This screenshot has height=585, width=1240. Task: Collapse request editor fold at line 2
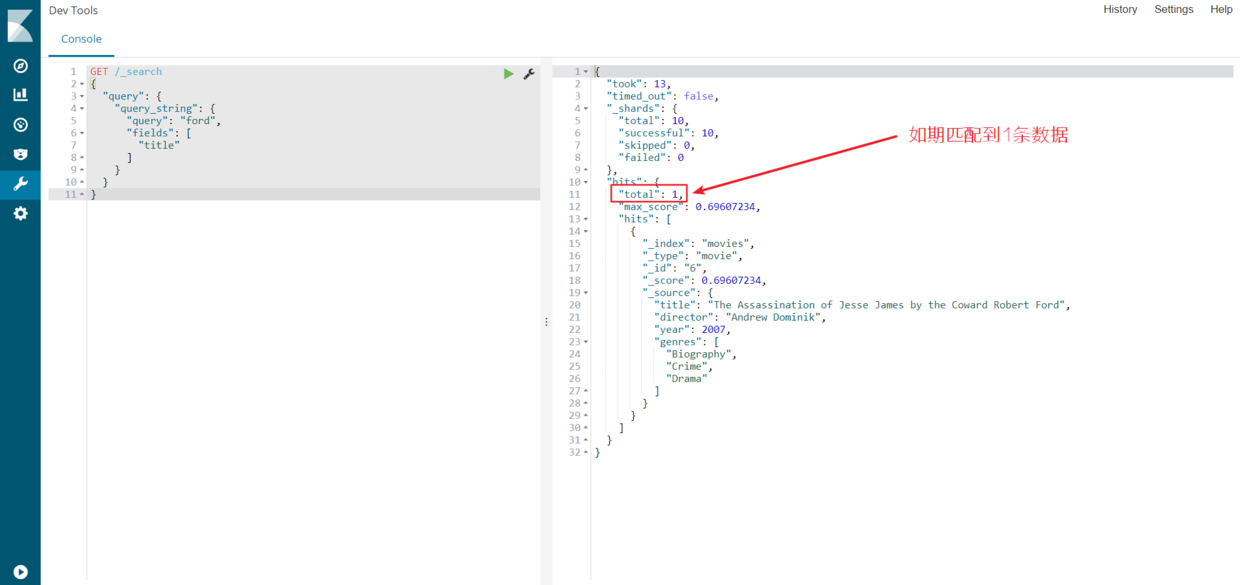click(82, 84)
